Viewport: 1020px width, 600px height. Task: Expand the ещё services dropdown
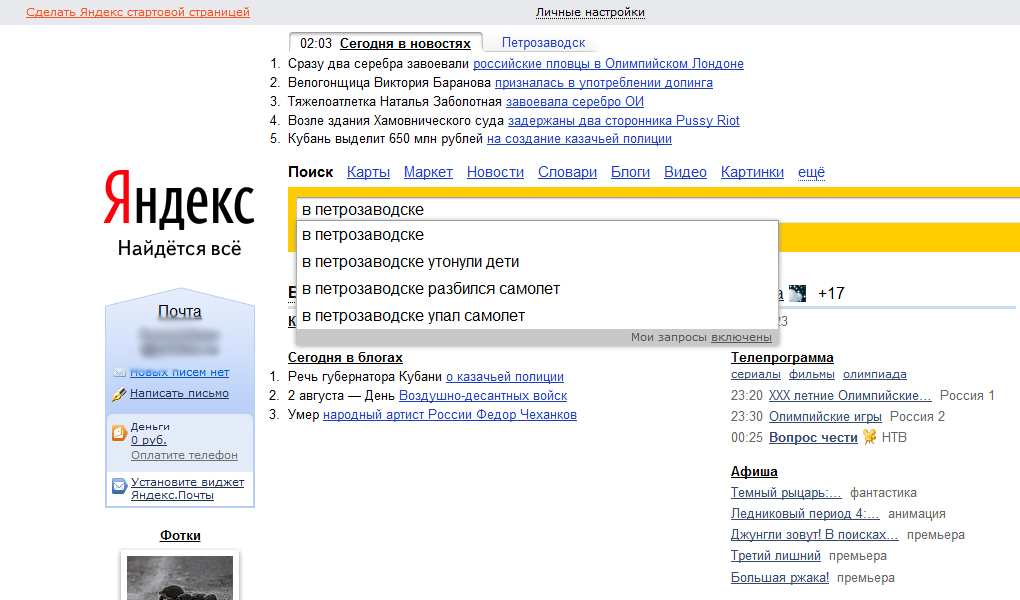pos(811,172)
